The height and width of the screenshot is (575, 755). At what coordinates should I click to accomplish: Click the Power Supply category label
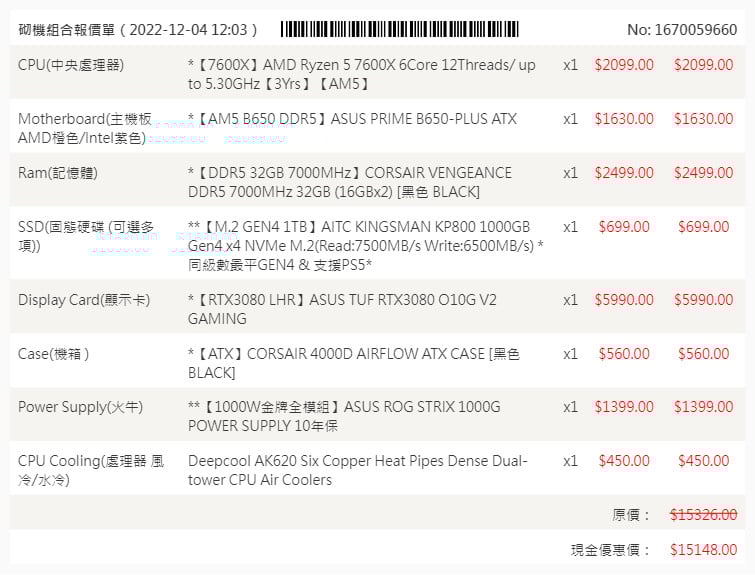click(x=80, y=407)
